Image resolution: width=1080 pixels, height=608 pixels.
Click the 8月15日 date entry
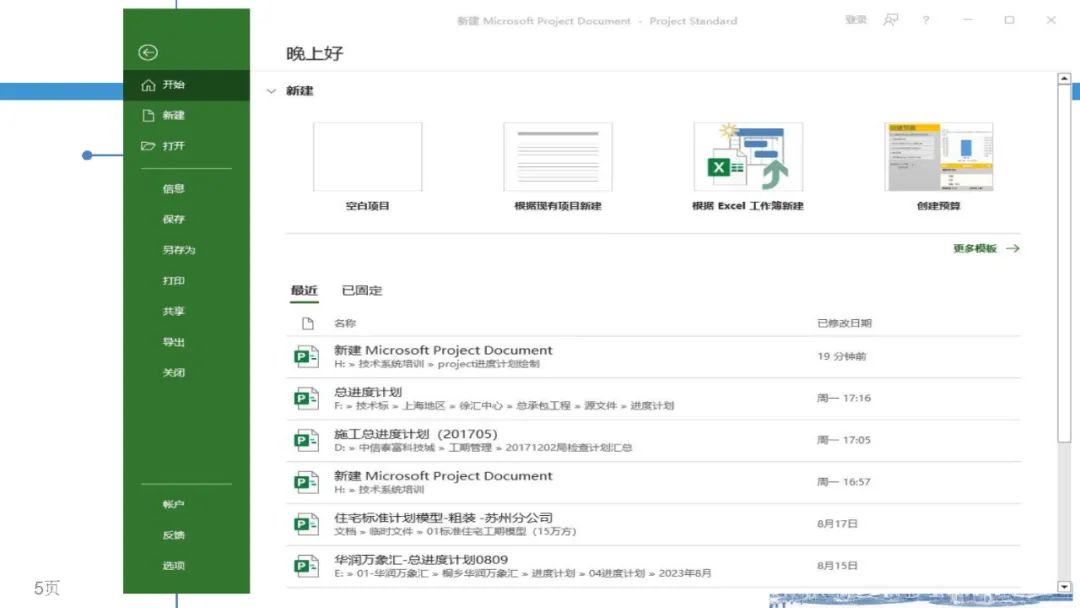click(838, 566)
